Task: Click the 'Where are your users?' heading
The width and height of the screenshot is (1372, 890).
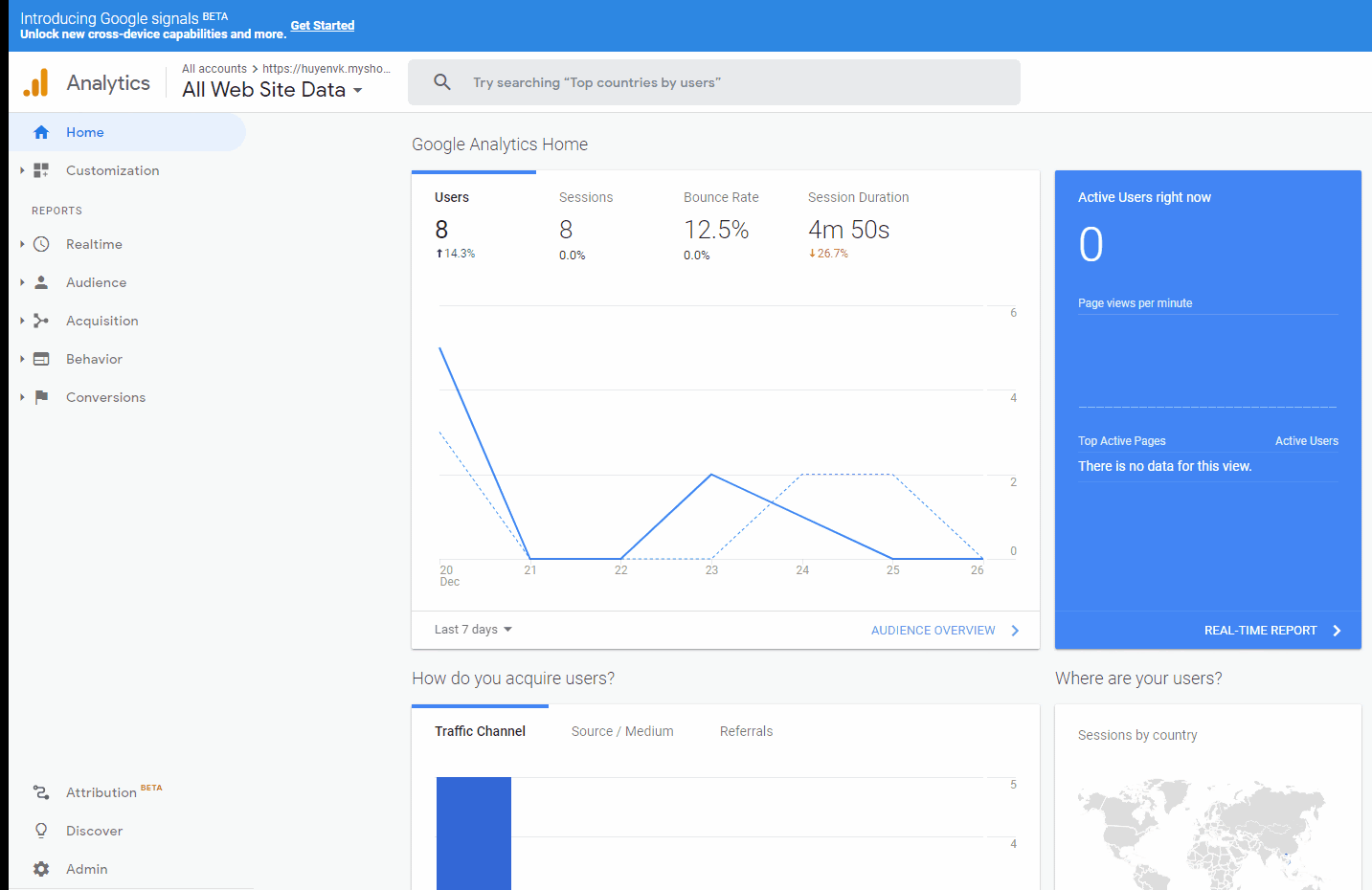Action: tap(1138, 679)
